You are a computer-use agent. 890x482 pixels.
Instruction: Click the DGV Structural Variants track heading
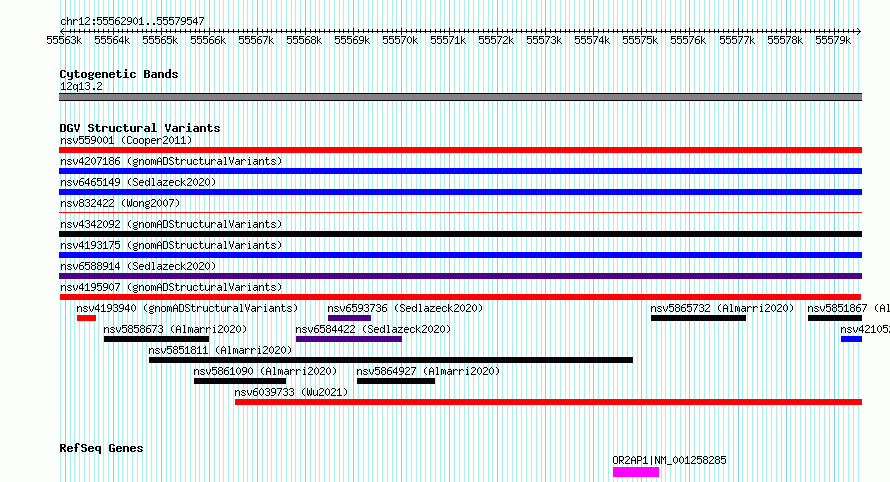pyautogui.click(x=140, y=128)
